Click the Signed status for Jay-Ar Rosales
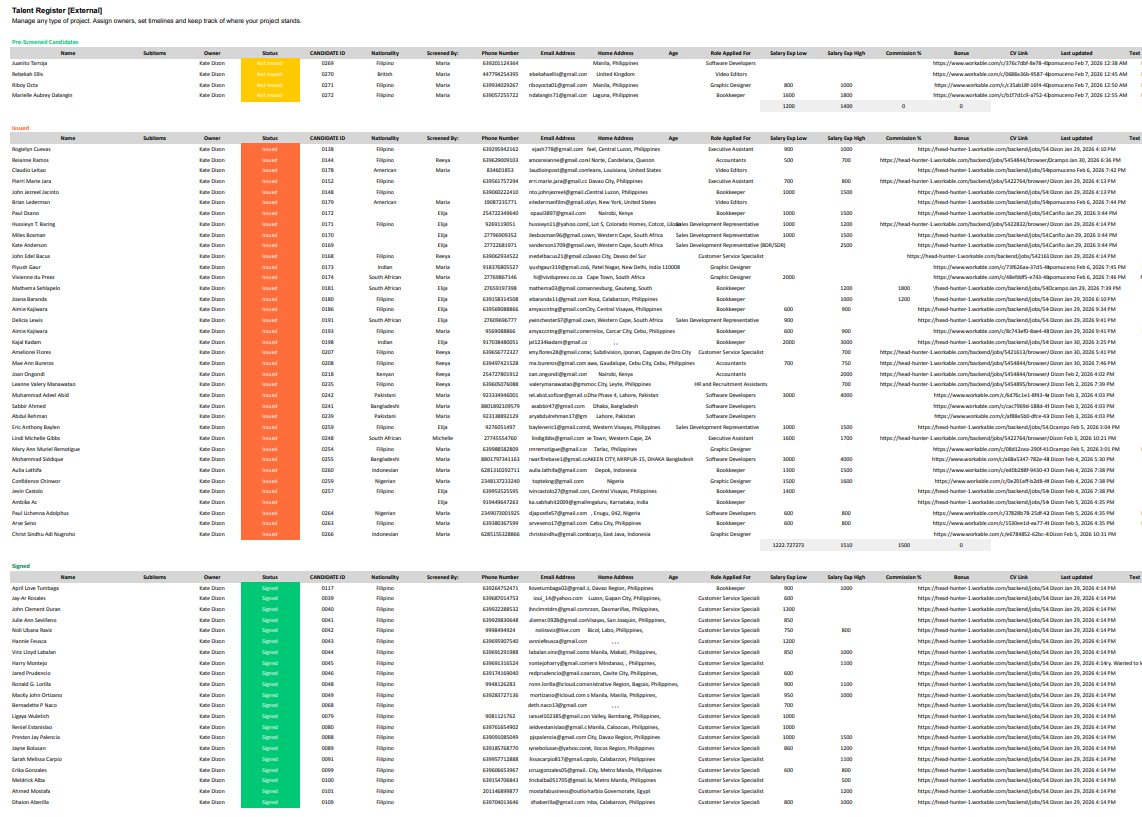1142x817 pixels. pyautogui.click(x=270, y=599)
